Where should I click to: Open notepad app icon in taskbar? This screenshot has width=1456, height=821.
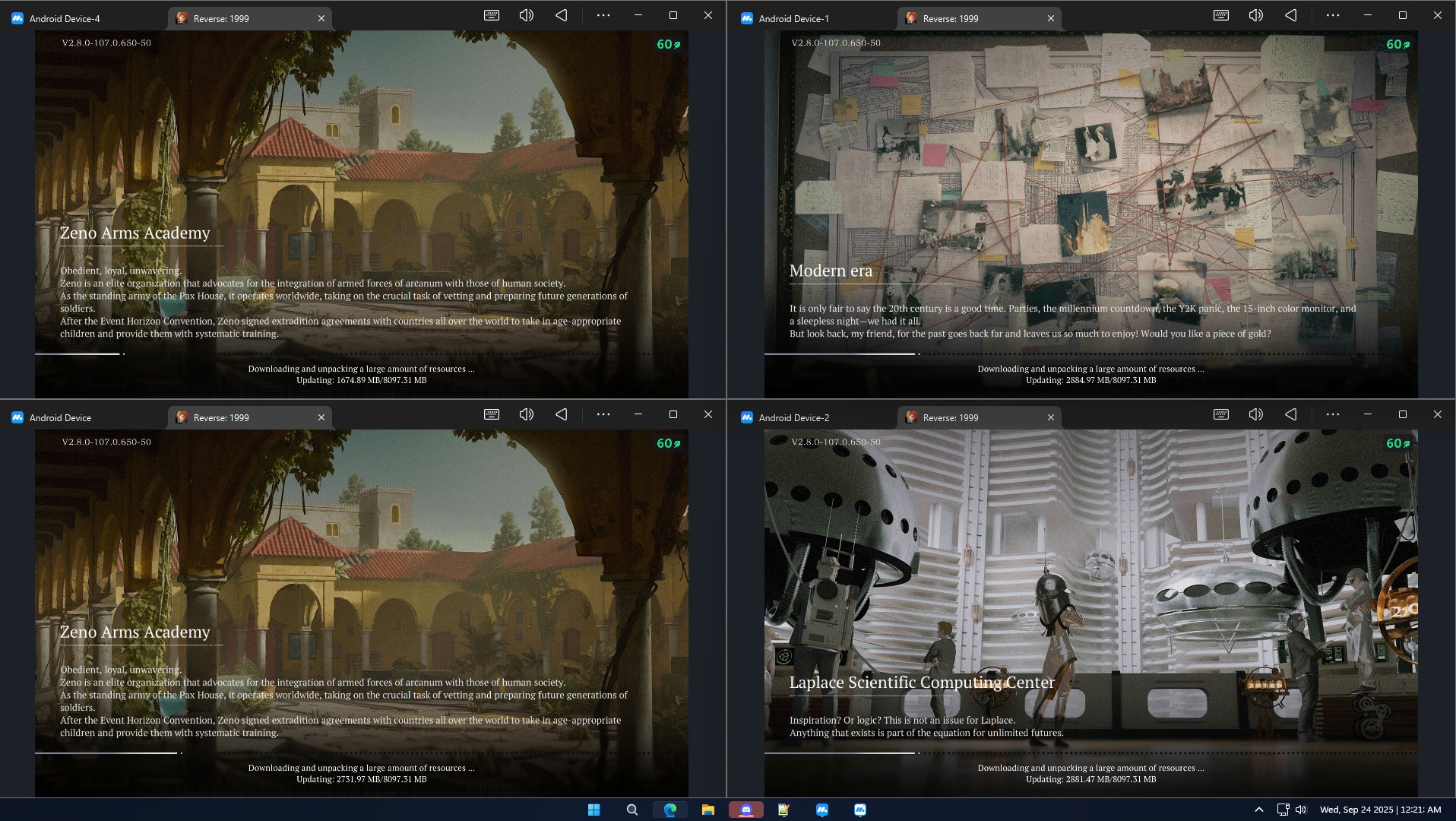(783, 810)
